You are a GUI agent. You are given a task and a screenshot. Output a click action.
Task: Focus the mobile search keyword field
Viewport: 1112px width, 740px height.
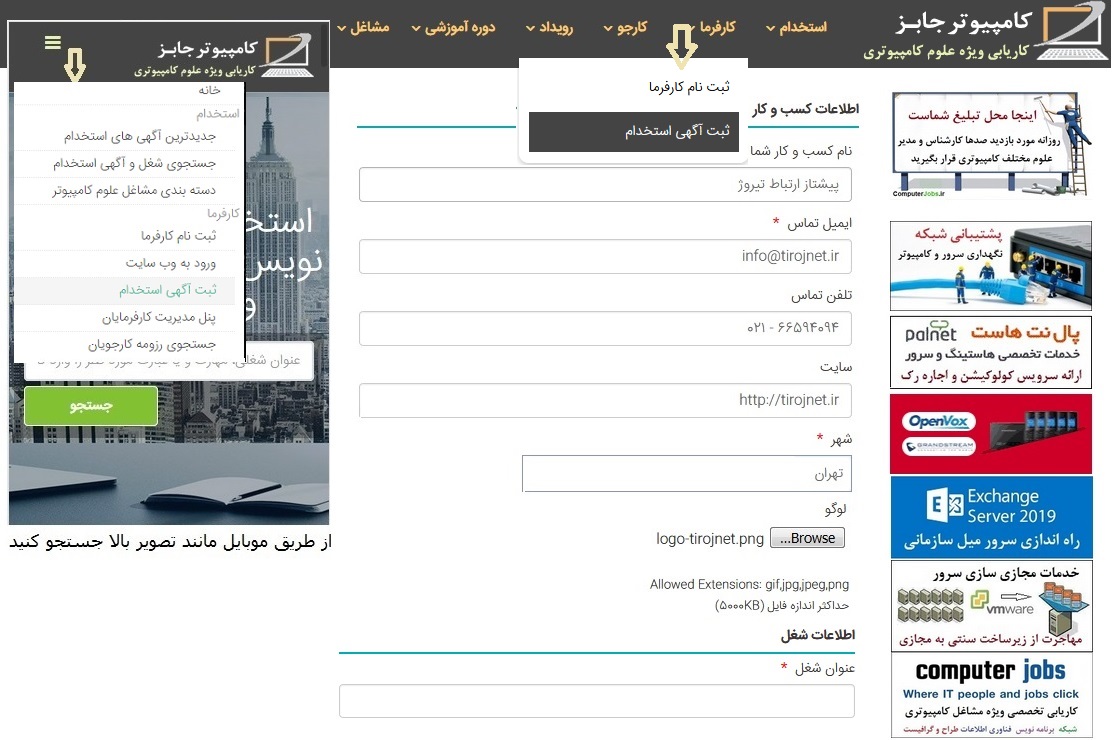tap(169, 363)
